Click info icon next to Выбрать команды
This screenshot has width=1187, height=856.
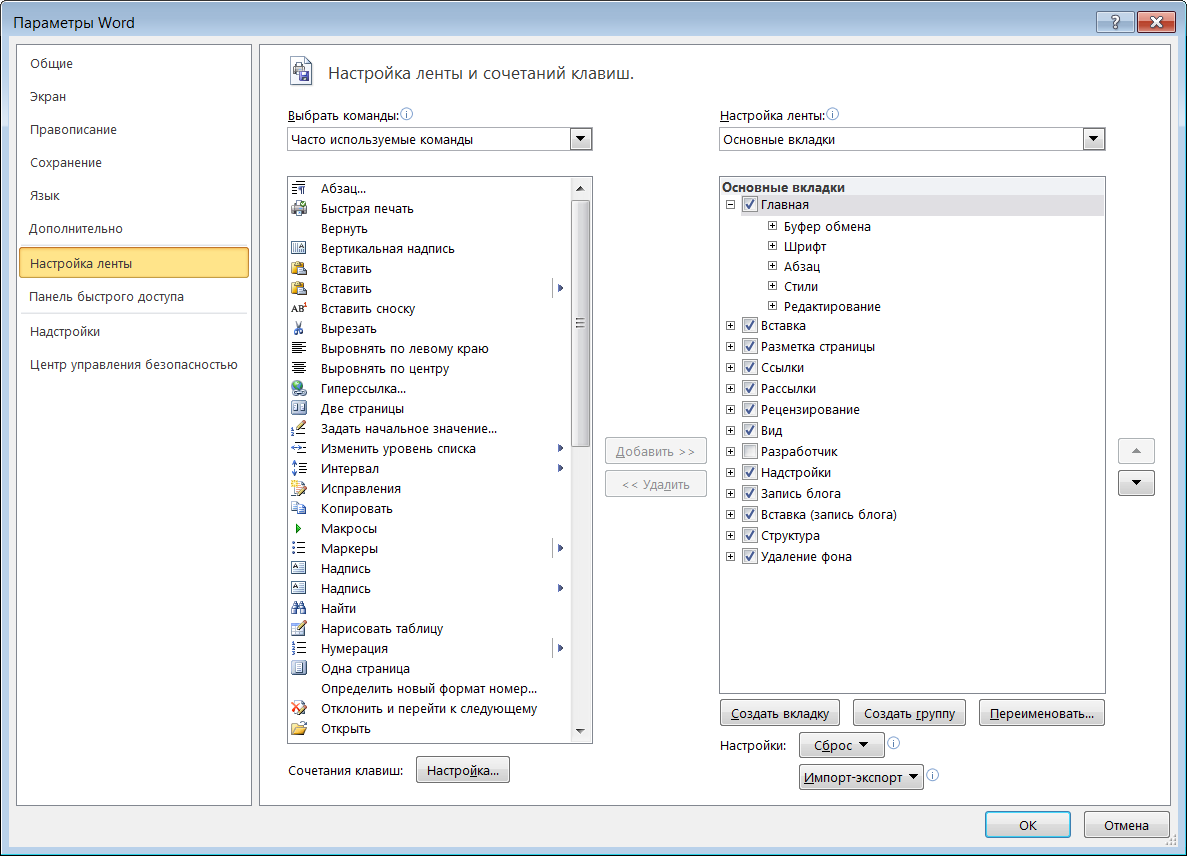(x=407, y=114)
